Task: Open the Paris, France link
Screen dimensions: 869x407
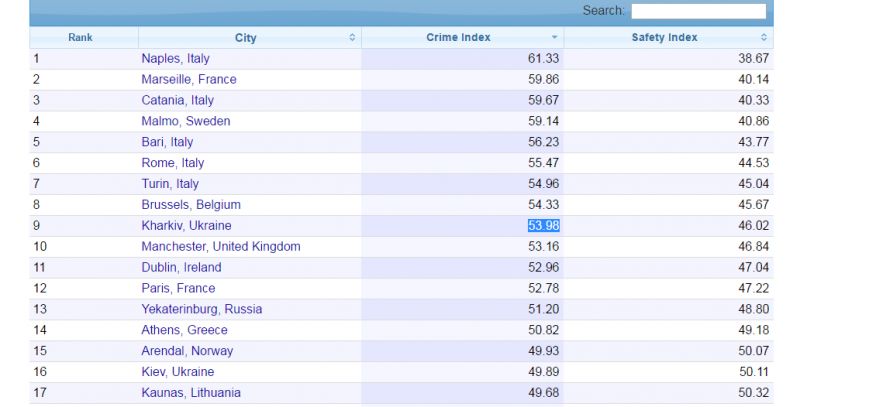Action: pos(178,288)
